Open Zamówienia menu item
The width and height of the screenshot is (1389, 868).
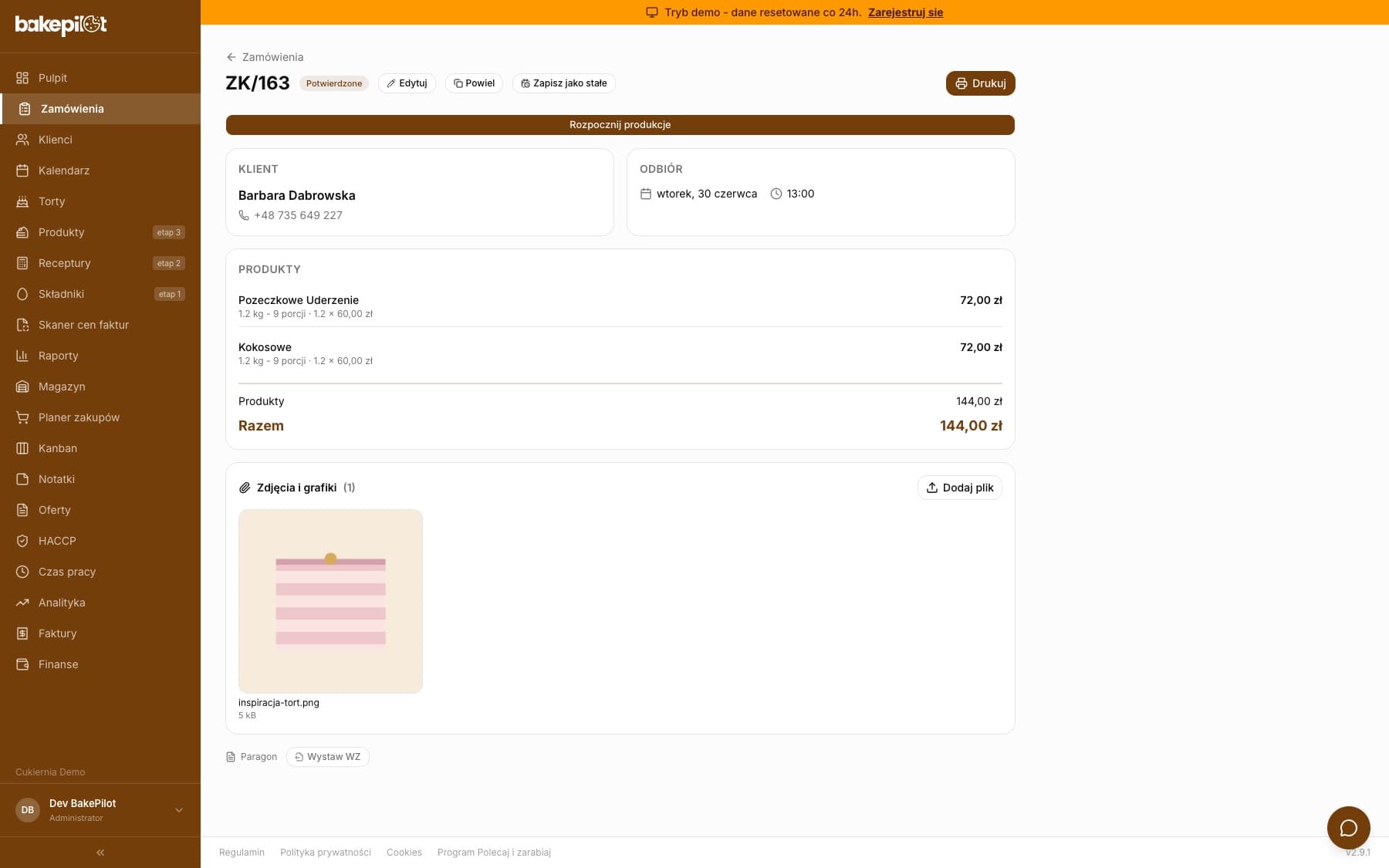tap(100, 109)
